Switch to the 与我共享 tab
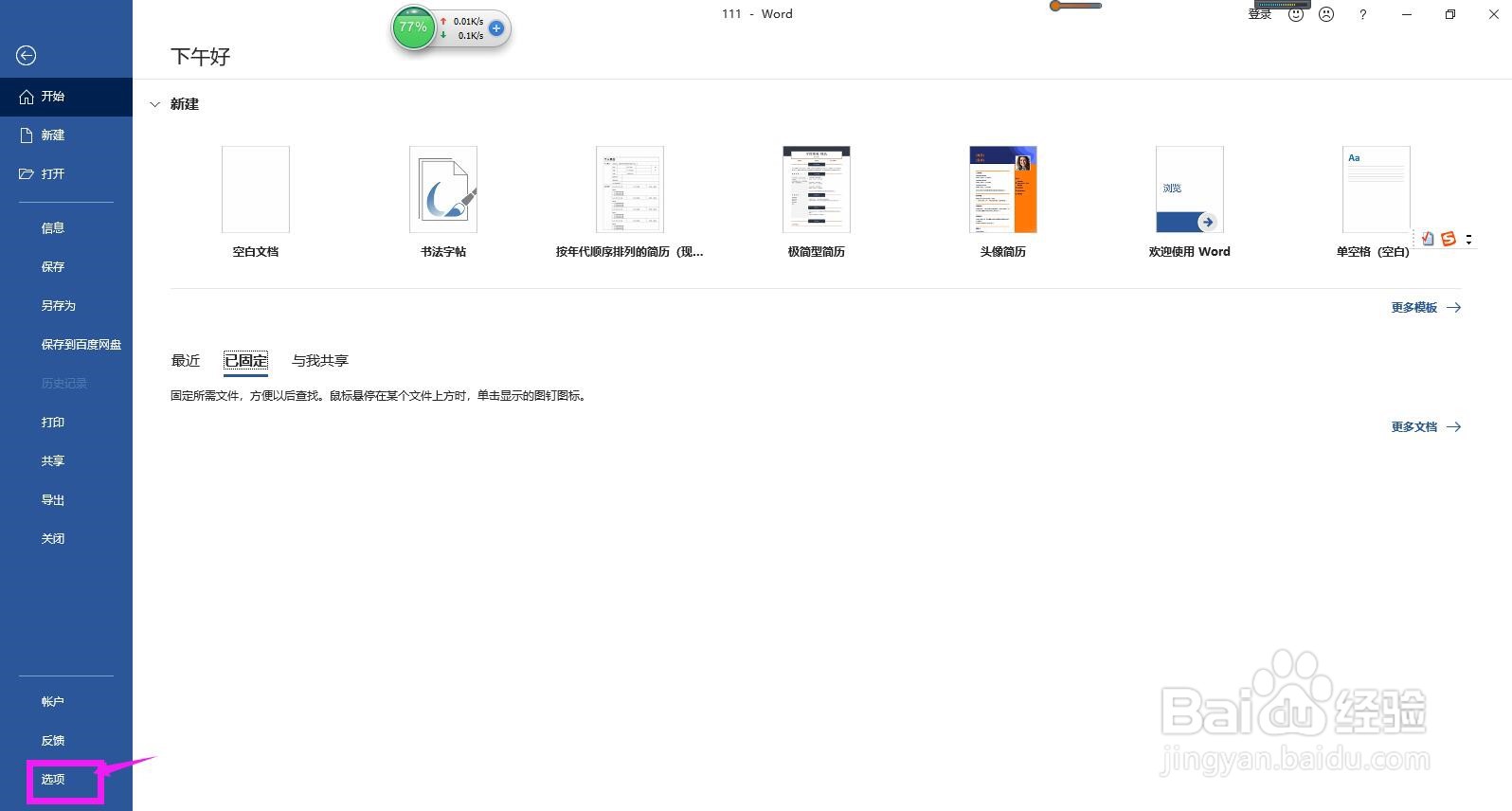Image resolution: width=1512 pixels, height=811 pixels. [x=320, y=361]
